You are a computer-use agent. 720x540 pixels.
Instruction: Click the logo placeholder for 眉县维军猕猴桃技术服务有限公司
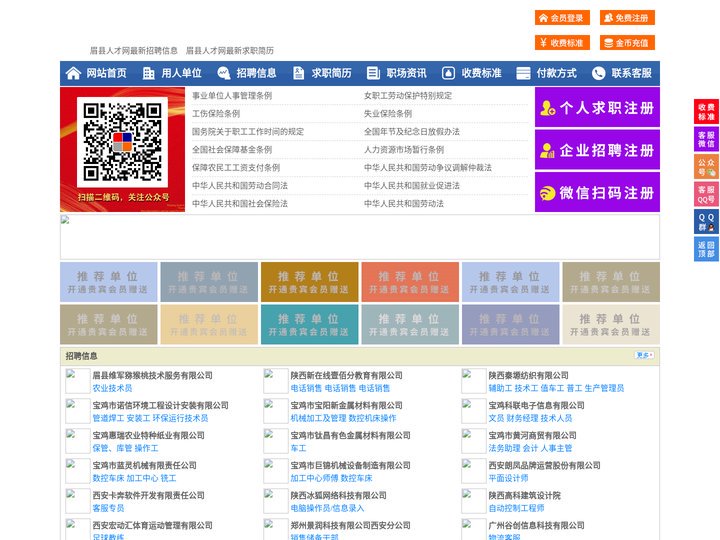[78, 381]
